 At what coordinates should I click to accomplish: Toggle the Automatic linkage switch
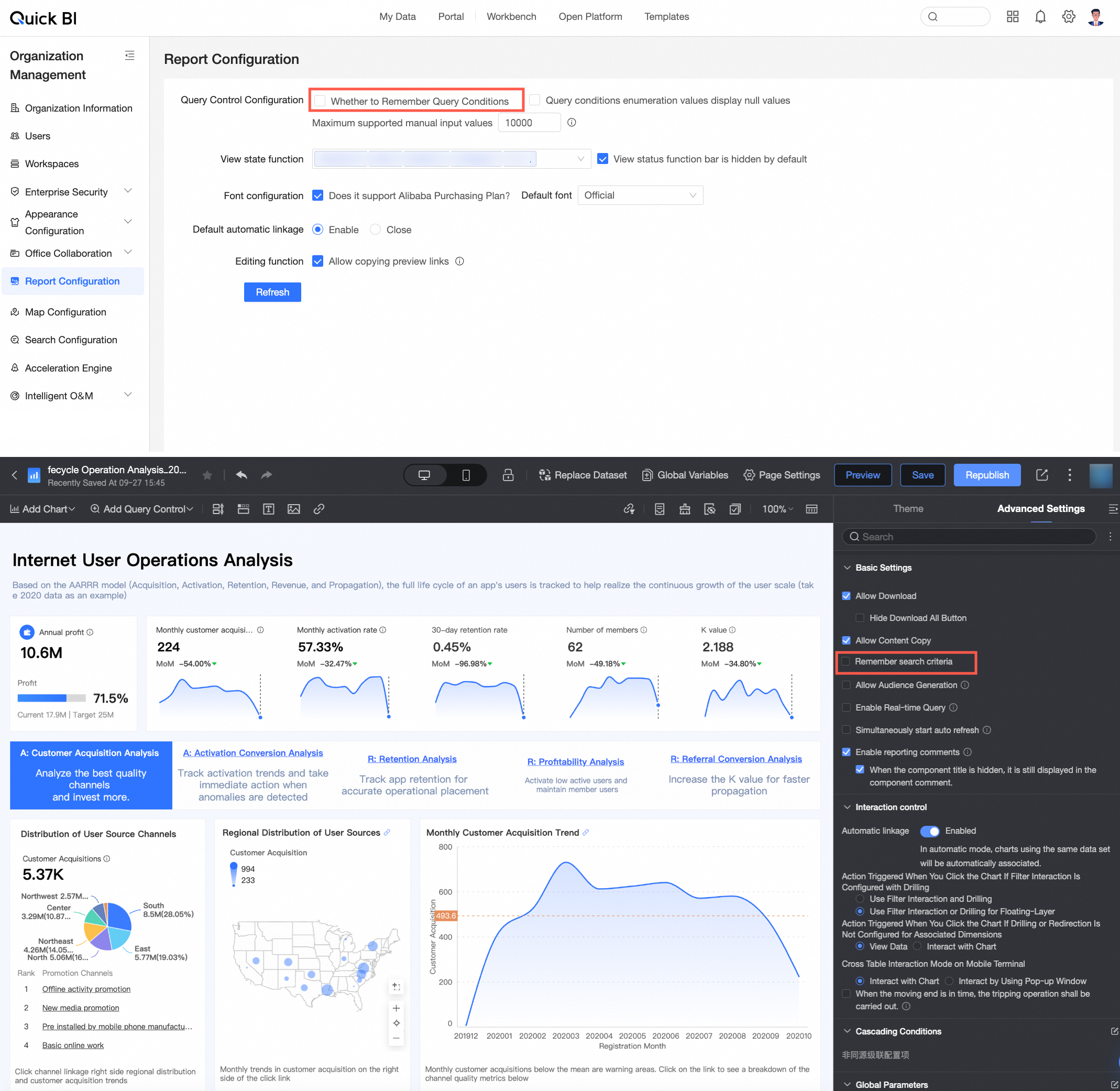(x=929, y=831)
